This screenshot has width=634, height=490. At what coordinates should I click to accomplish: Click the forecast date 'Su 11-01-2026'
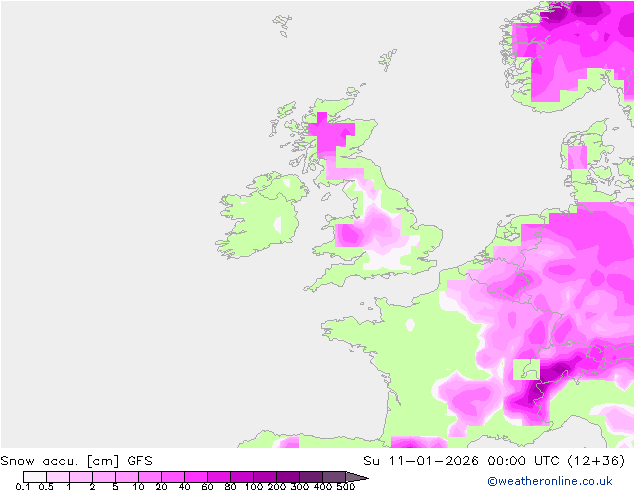421,460
